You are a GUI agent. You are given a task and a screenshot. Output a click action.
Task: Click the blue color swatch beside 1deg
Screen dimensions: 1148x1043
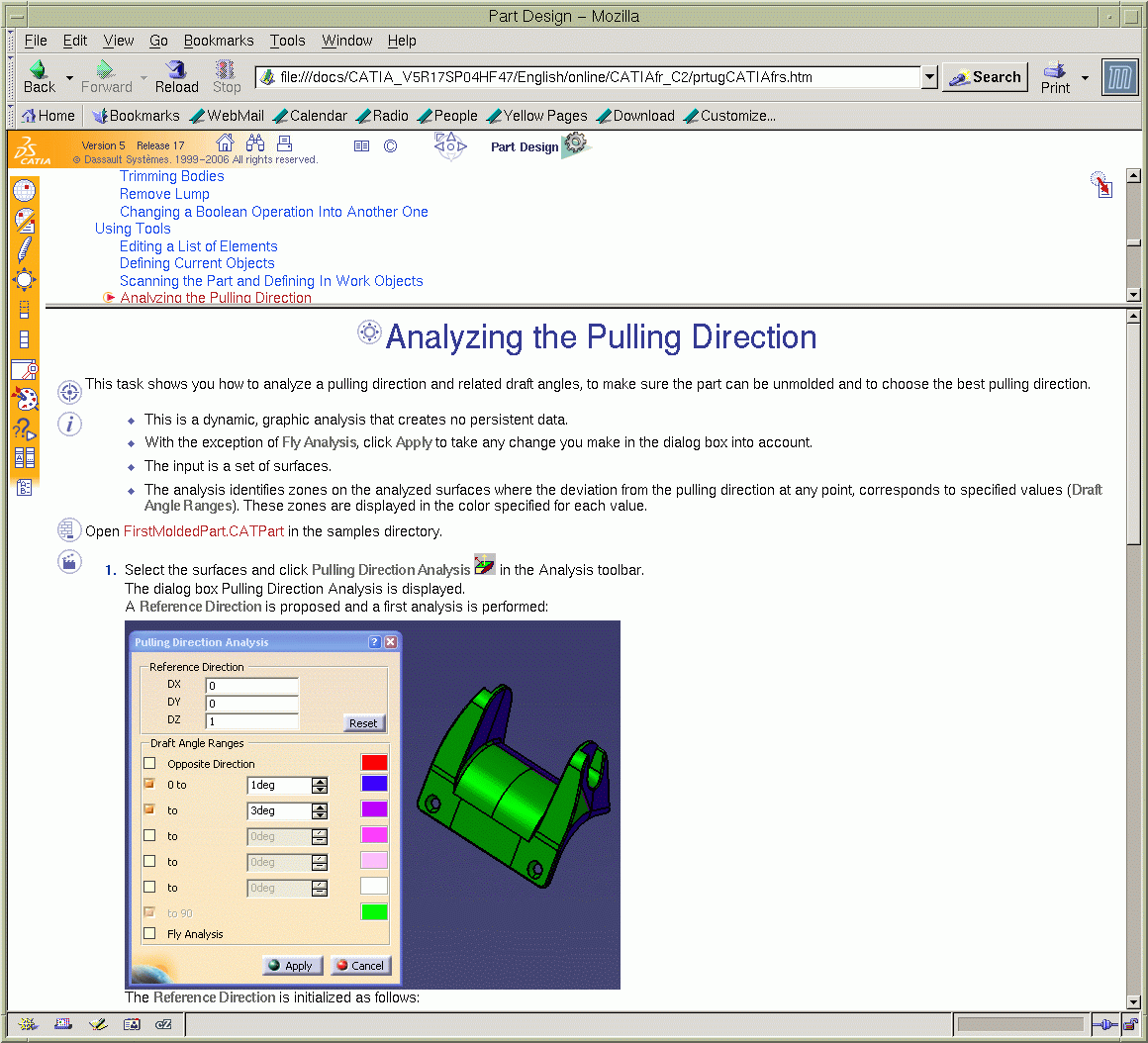coord(374,784)
